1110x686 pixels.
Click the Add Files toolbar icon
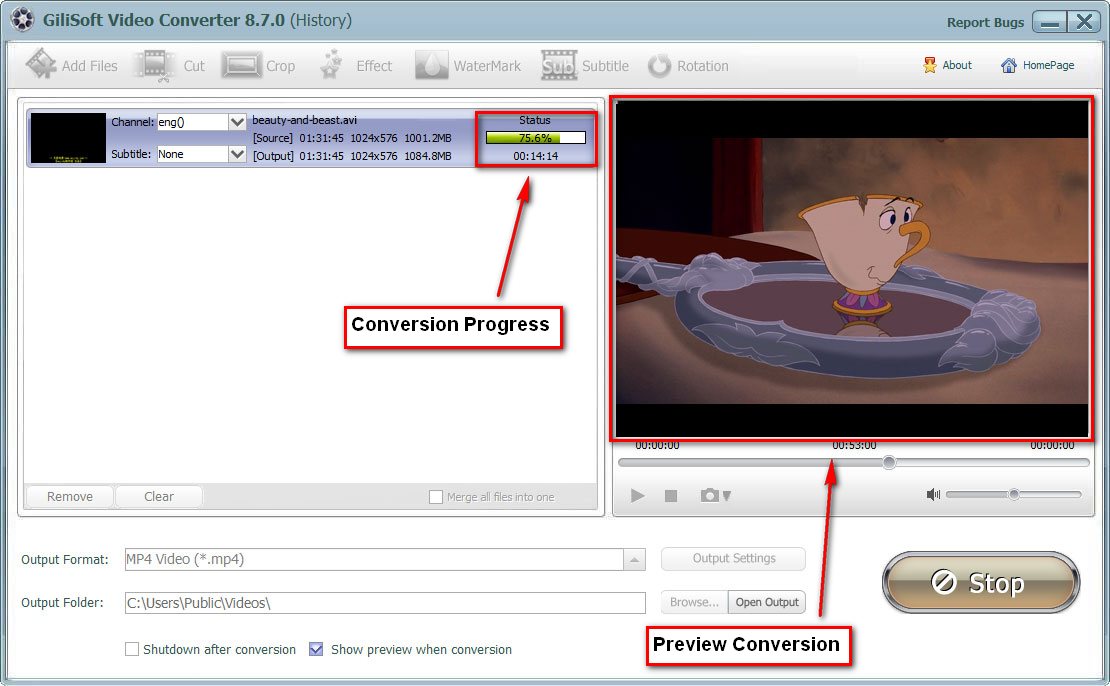[42, 64]
